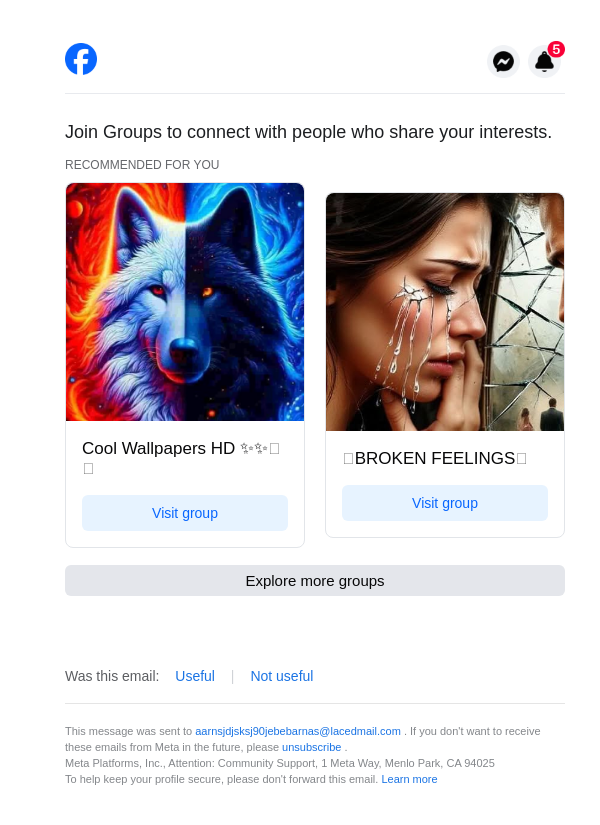Open the crying woman group image
The image size is (600, 825).
(445, 312)
